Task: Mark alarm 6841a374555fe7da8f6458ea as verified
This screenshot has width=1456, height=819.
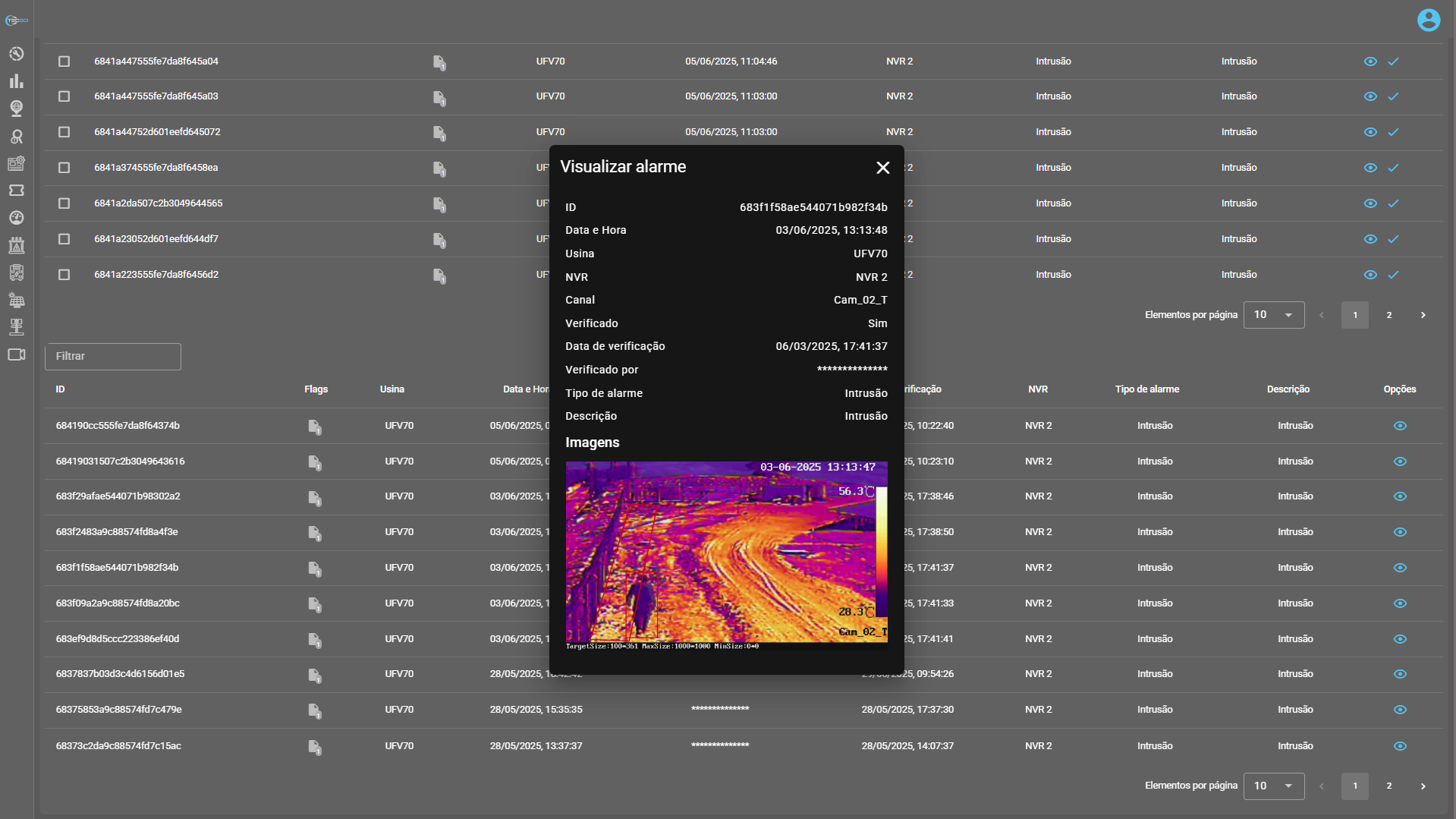Action: [x=1393, y=168]
